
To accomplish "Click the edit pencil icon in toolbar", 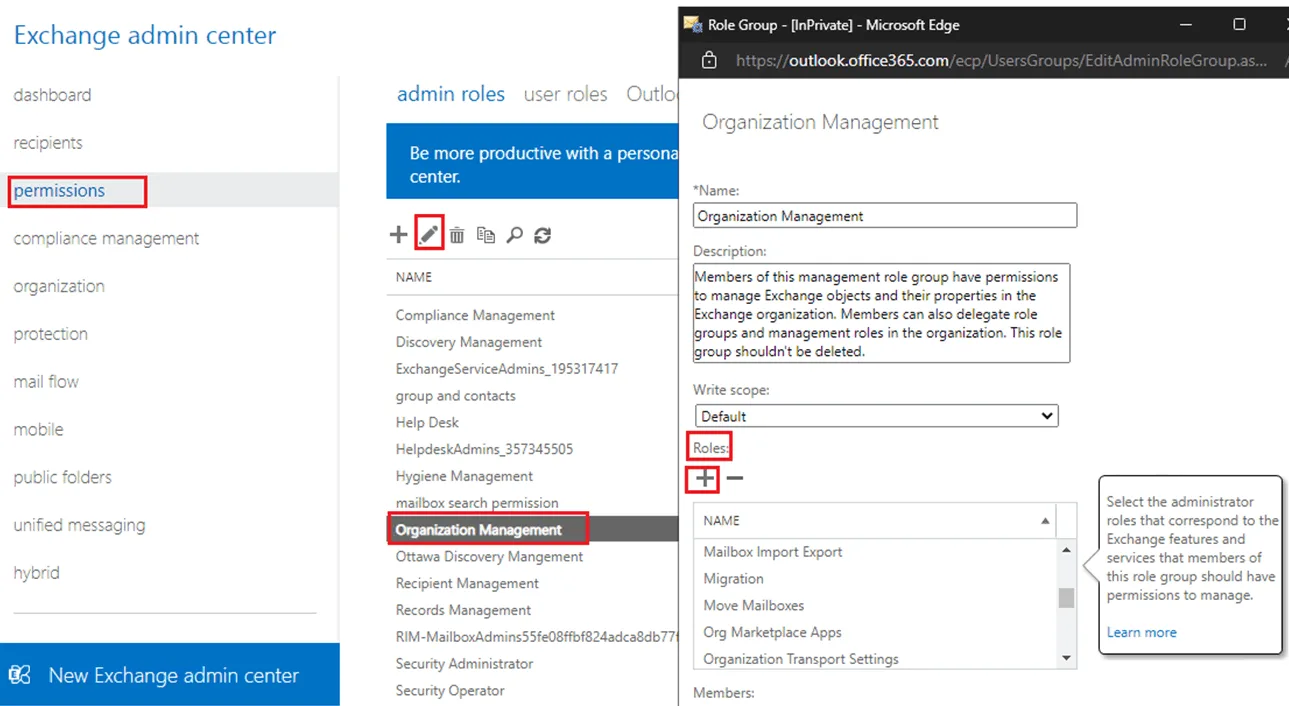I will pyautogui.click(x=428, y=235).
